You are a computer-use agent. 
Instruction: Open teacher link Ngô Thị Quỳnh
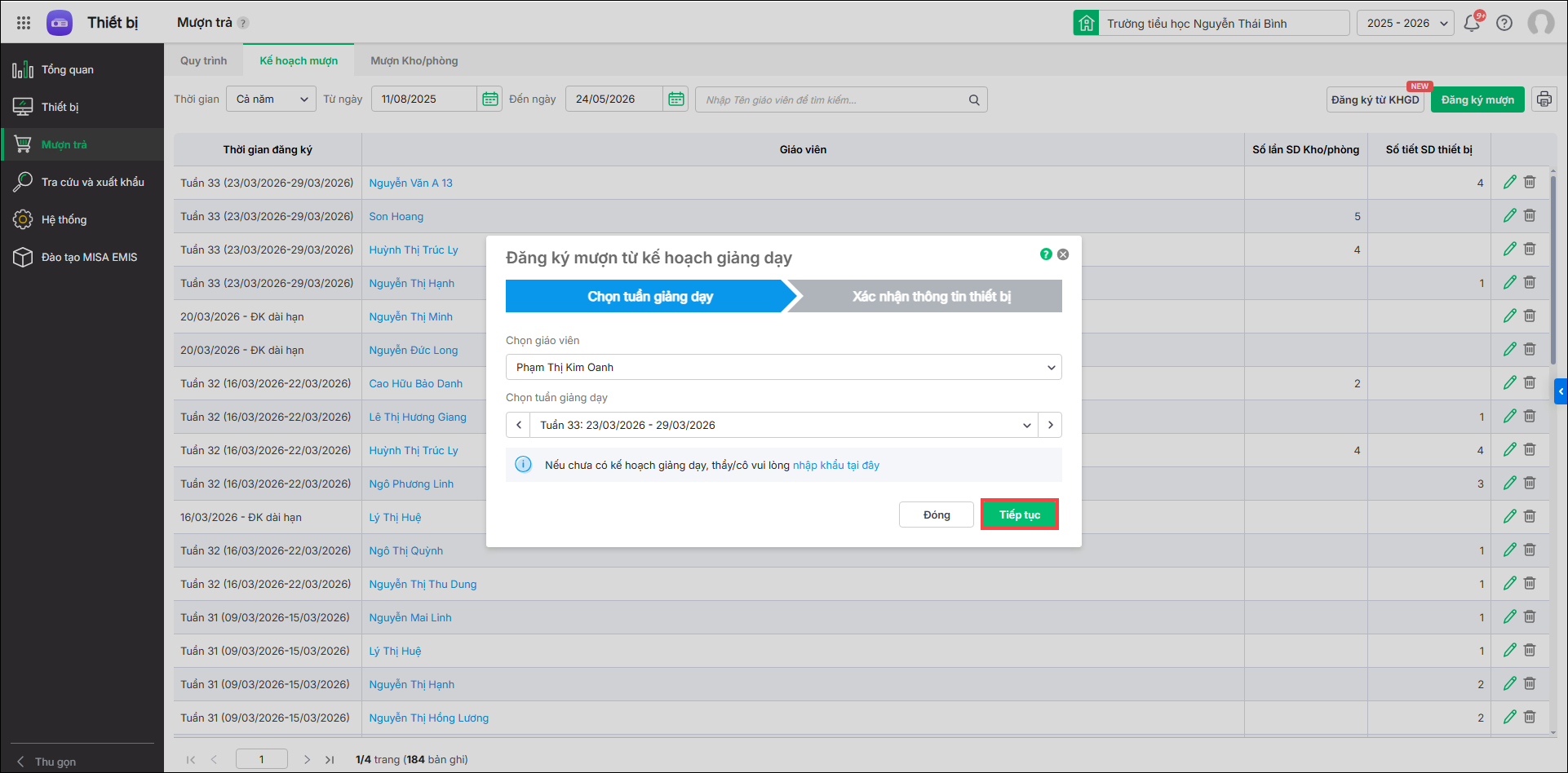[406, 550]
